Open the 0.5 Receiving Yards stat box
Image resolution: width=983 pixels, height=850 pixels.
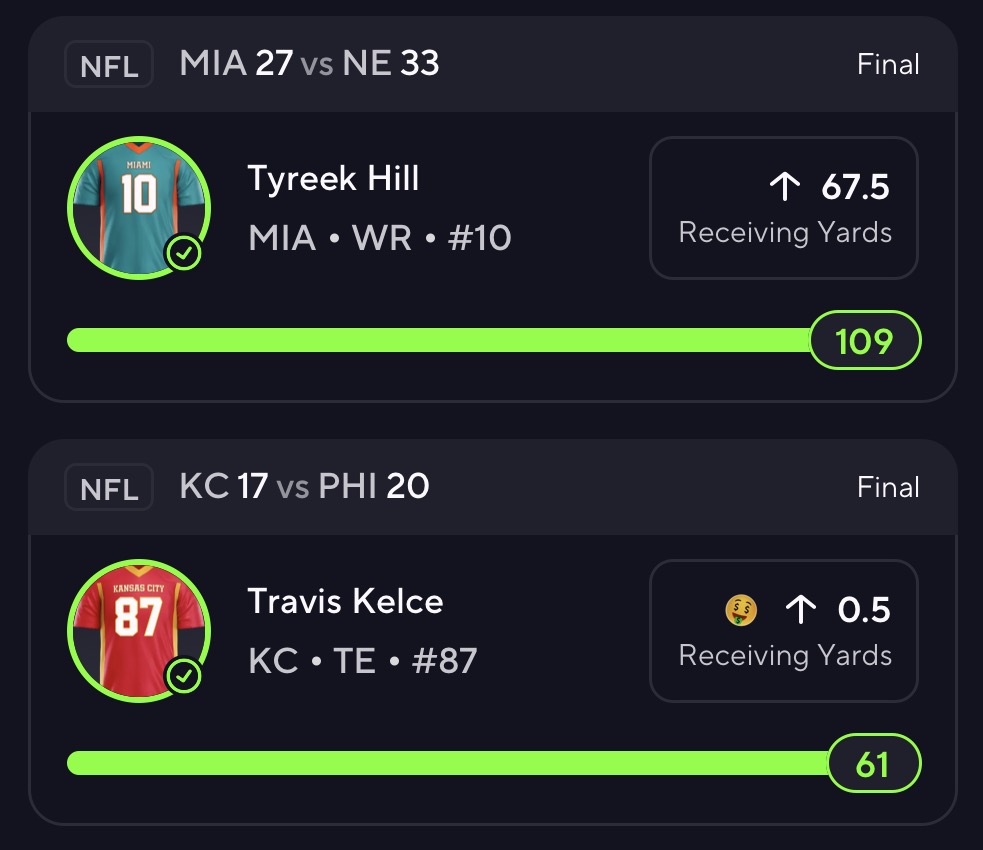pos(784,631)
